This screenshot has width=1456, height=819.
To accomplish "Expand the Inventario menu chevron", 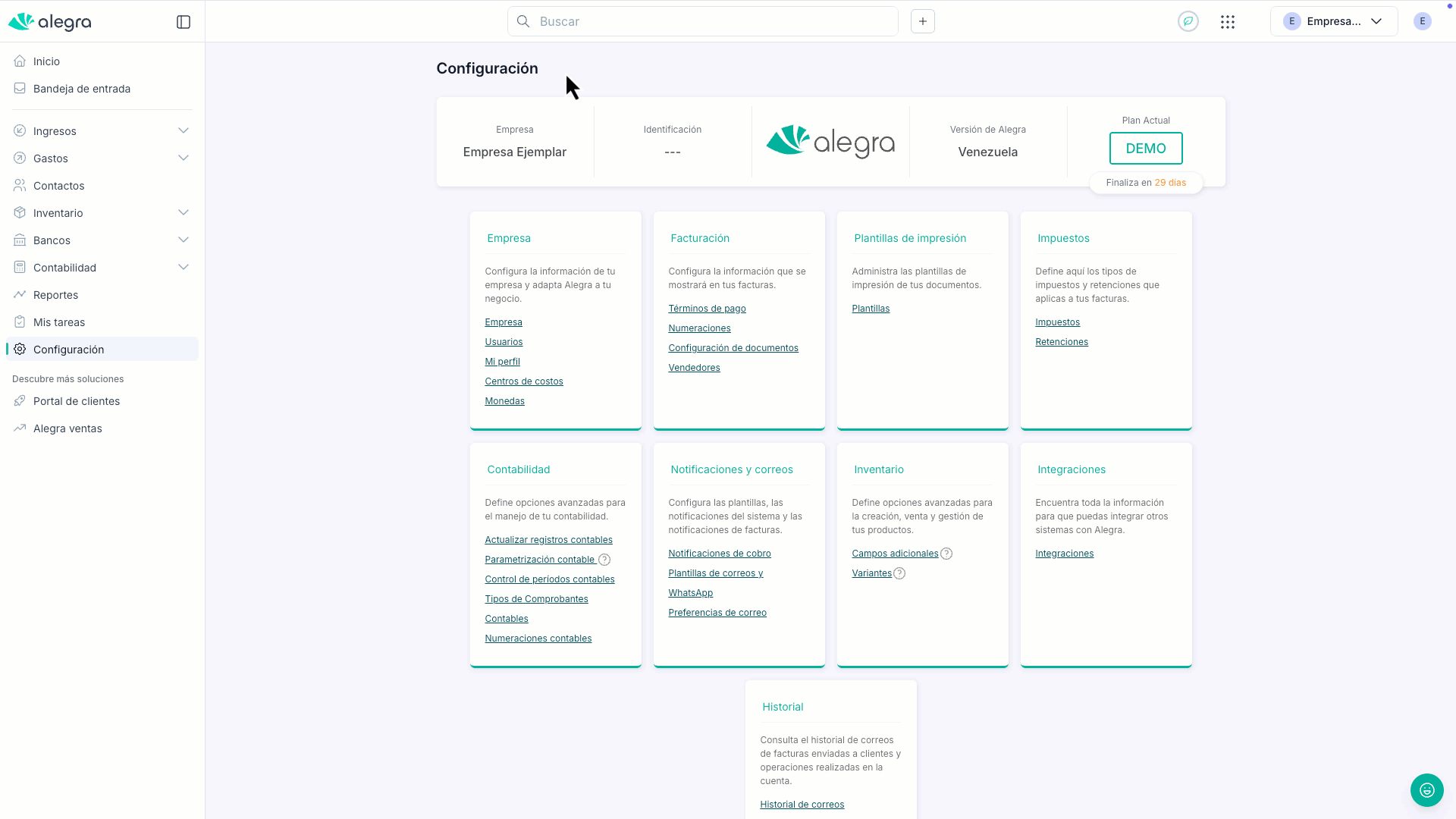I will (184, 213).
